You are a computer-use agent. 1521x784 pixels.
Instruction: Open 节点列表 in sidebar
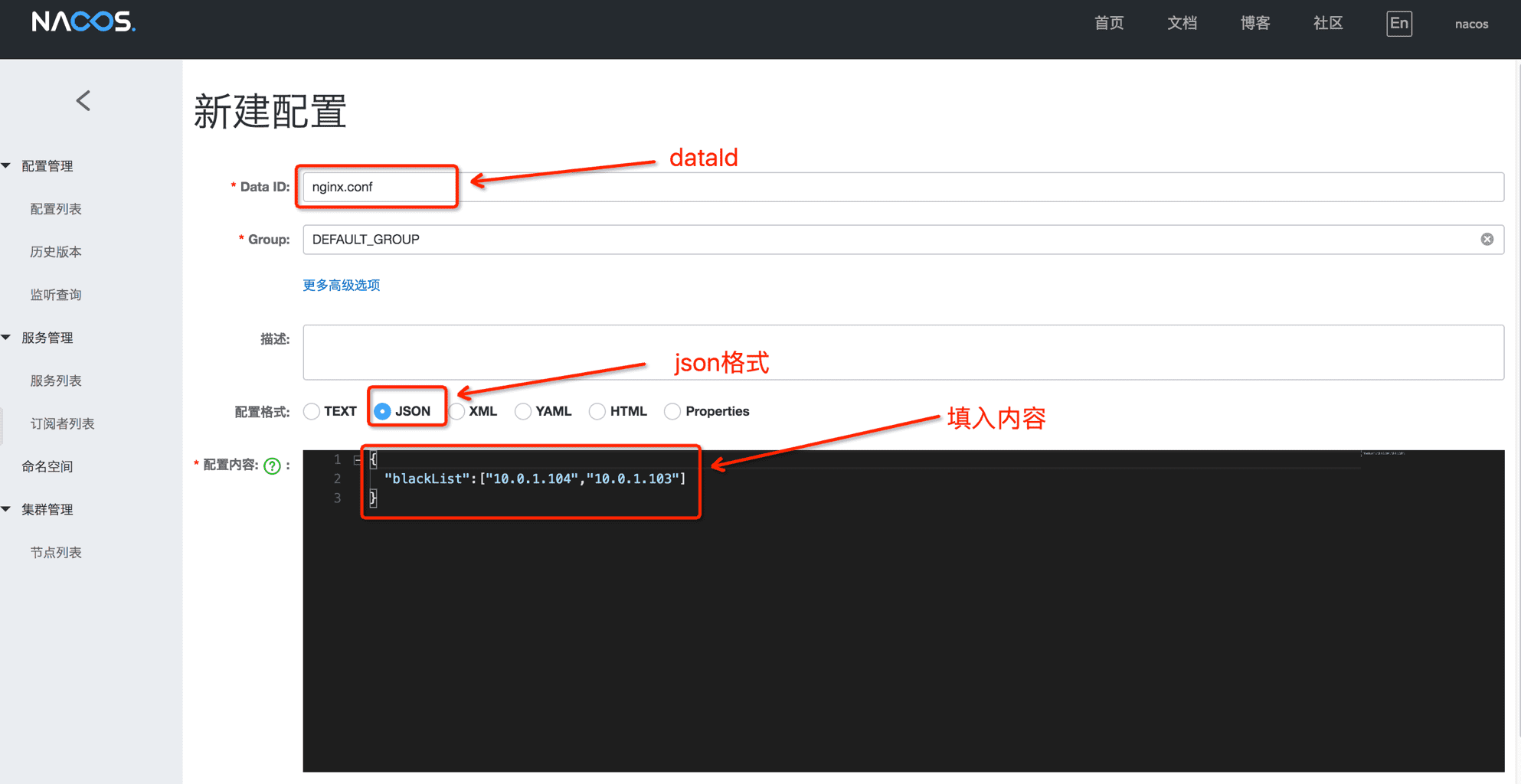(x=56, y=552)
